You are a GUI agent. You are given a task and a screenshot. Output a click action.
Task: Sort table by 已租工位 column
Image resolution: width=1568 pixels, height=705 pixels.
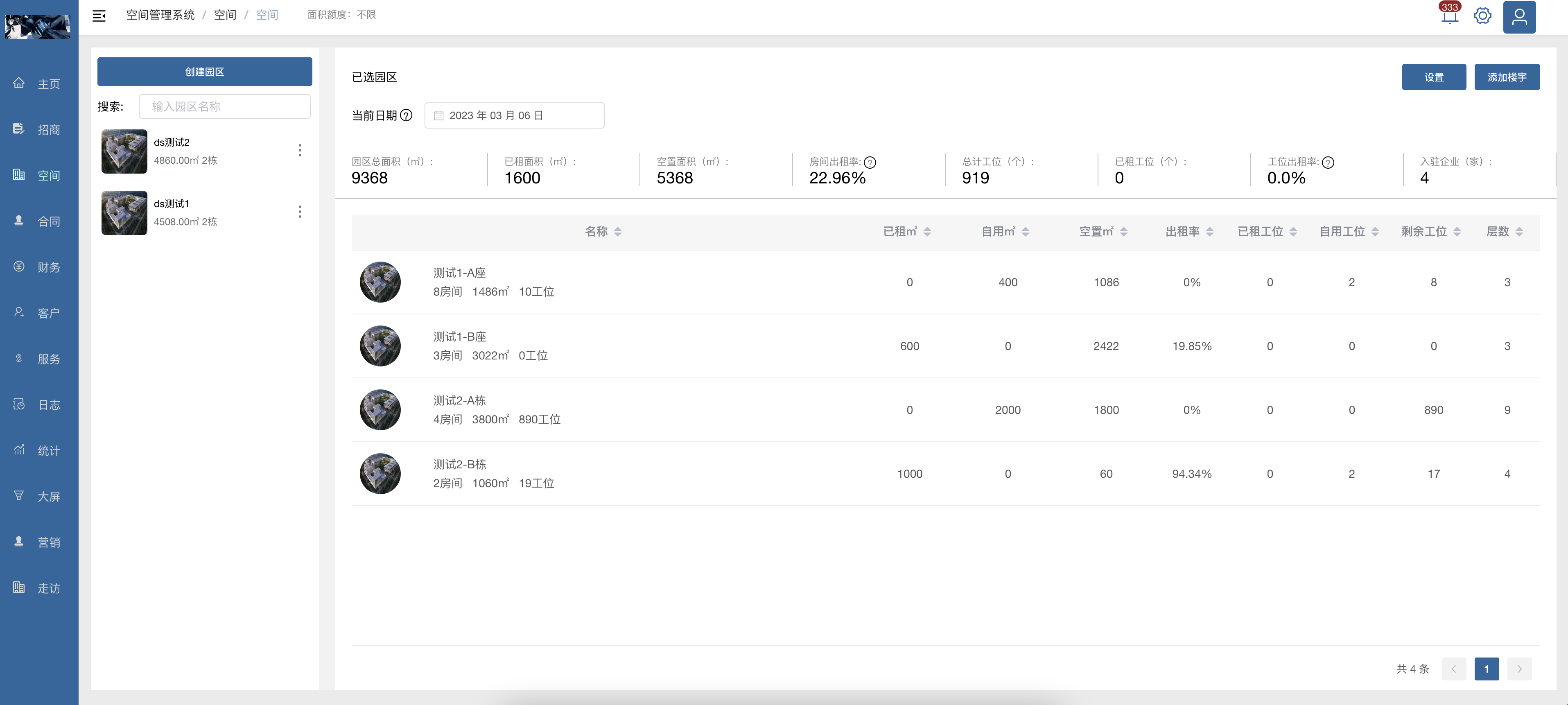(1293, 231)
